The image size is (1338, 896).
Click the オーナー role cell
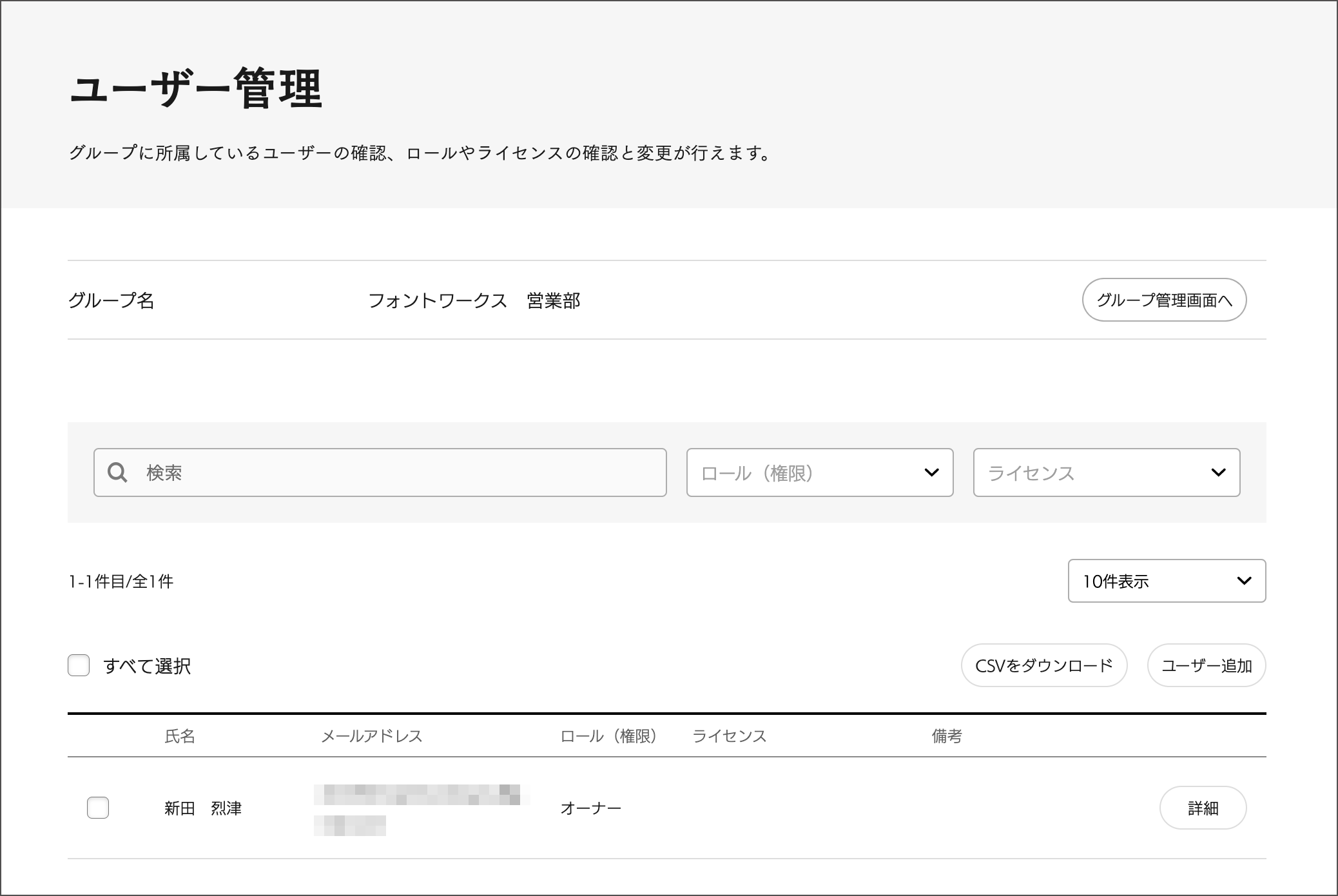[x=590, y=808]
